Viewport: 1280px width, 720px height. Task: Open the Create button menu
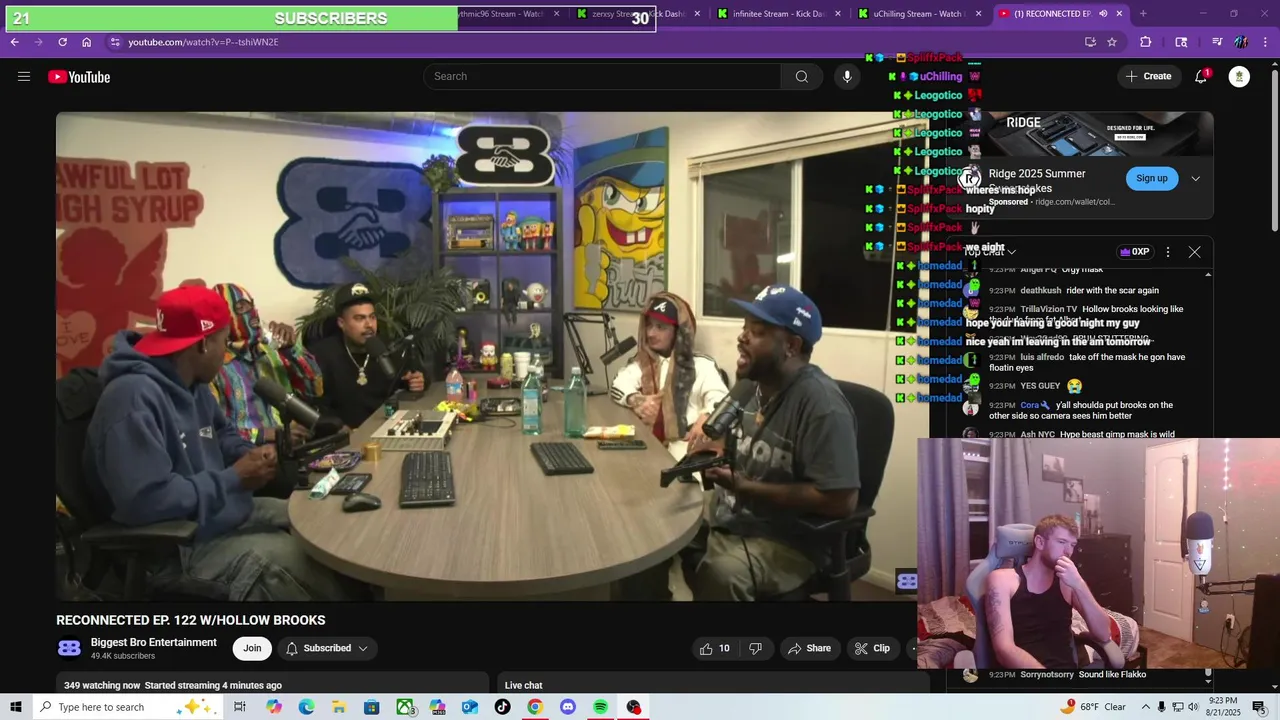click(x=1148, y=77)
